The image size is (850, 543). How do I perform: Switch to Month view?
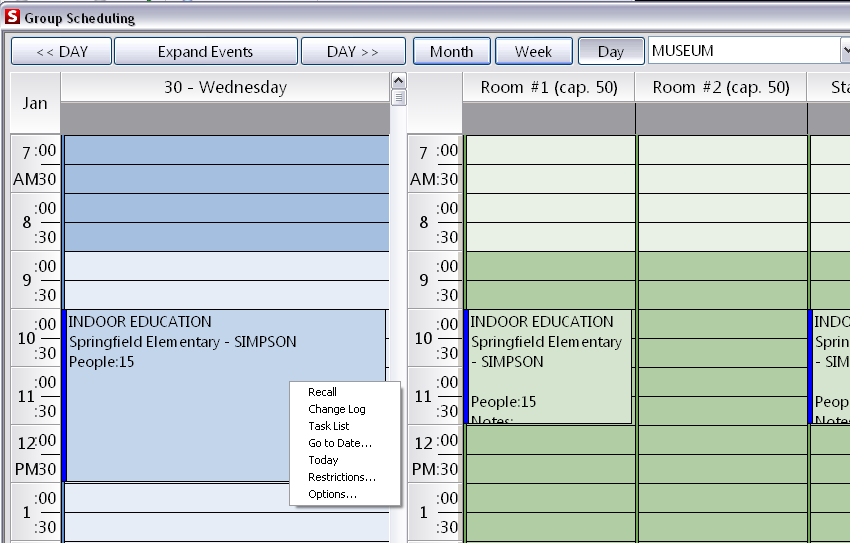[x=452, y=51]
